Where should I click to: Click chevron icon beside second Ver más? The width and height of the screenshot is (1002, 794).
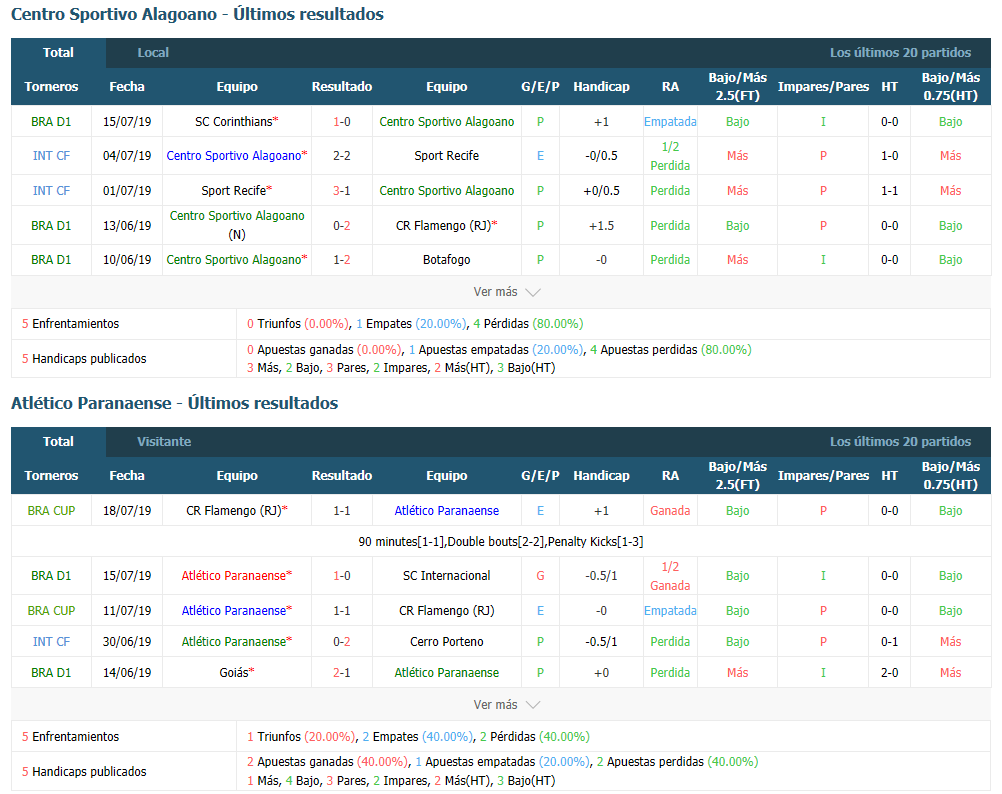pyautogui.click(x=533, y=705)
